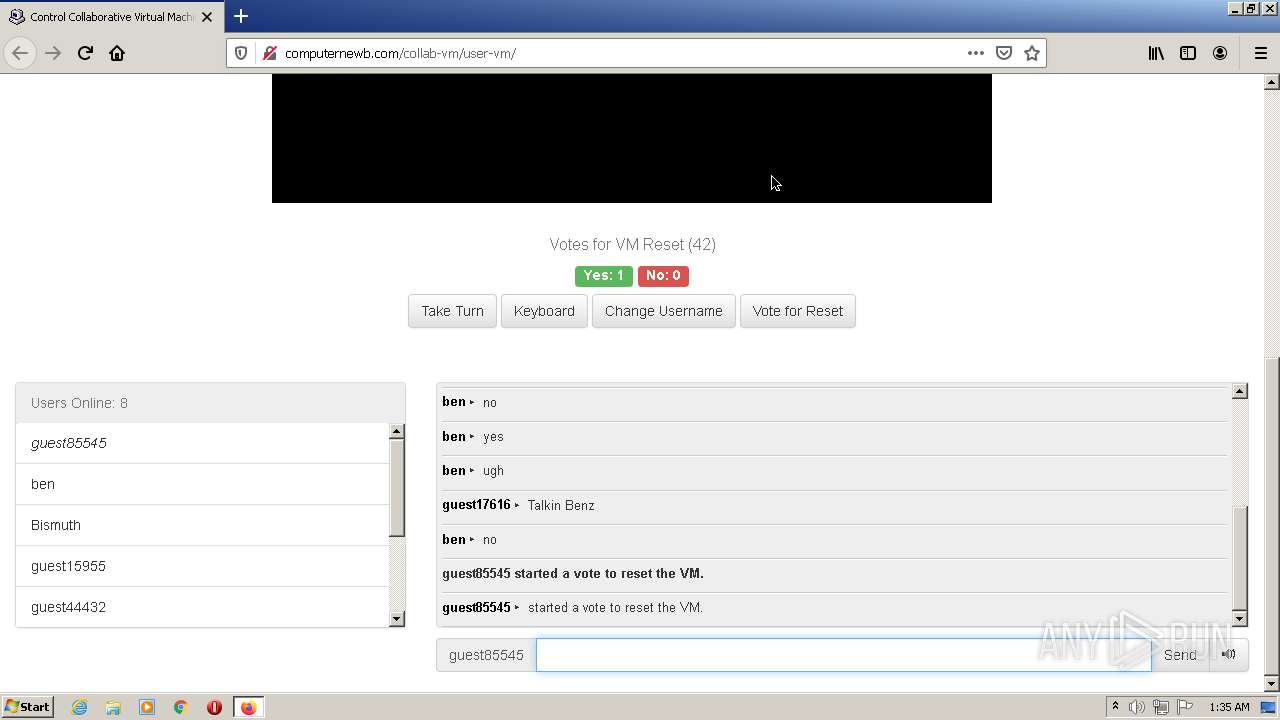Click the user list scrollbar thumb
The height and width of the screenshot is (720, 1280).
click(397, 488)
